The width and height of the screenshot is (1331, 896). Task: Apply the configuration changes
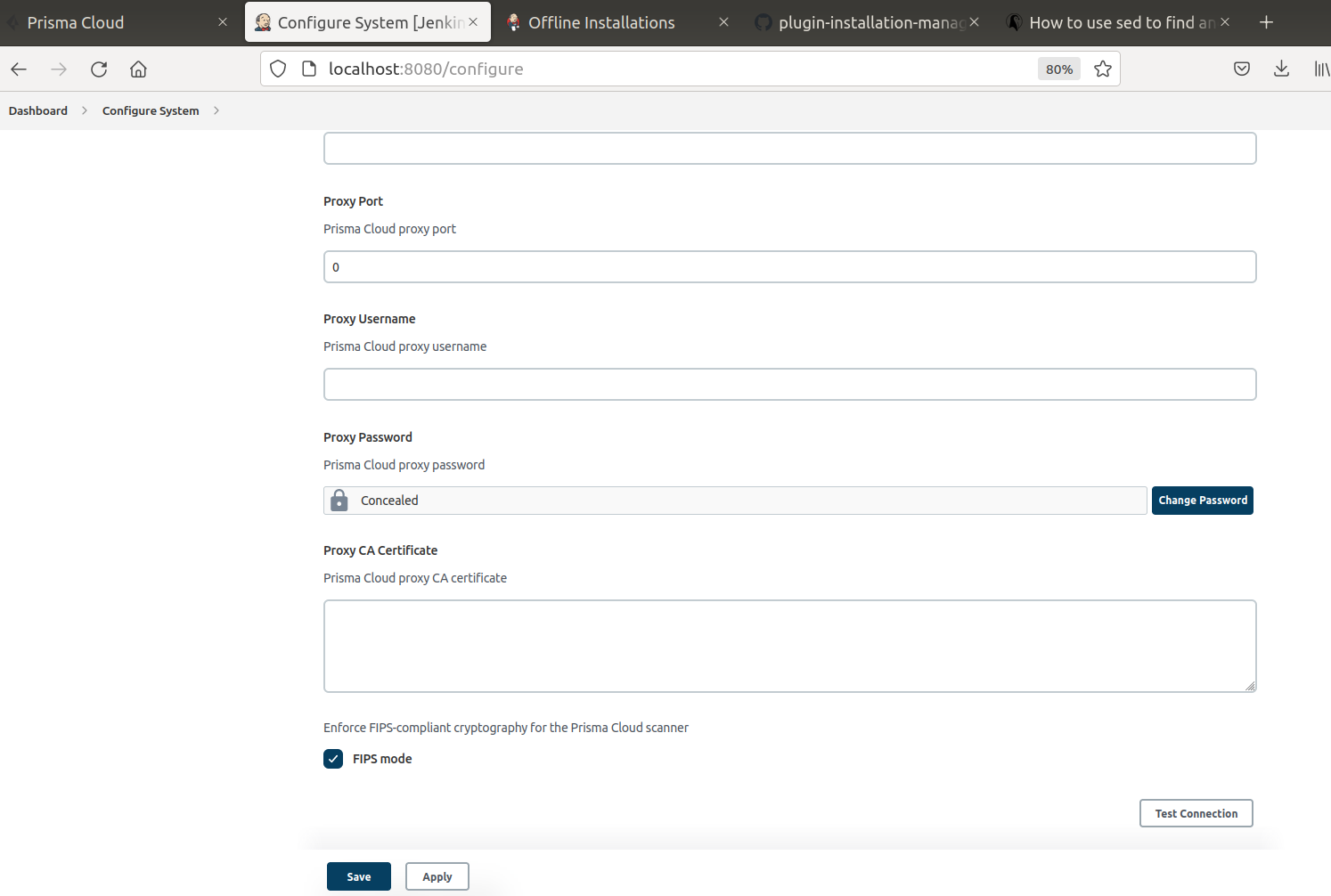pos(437,876)
